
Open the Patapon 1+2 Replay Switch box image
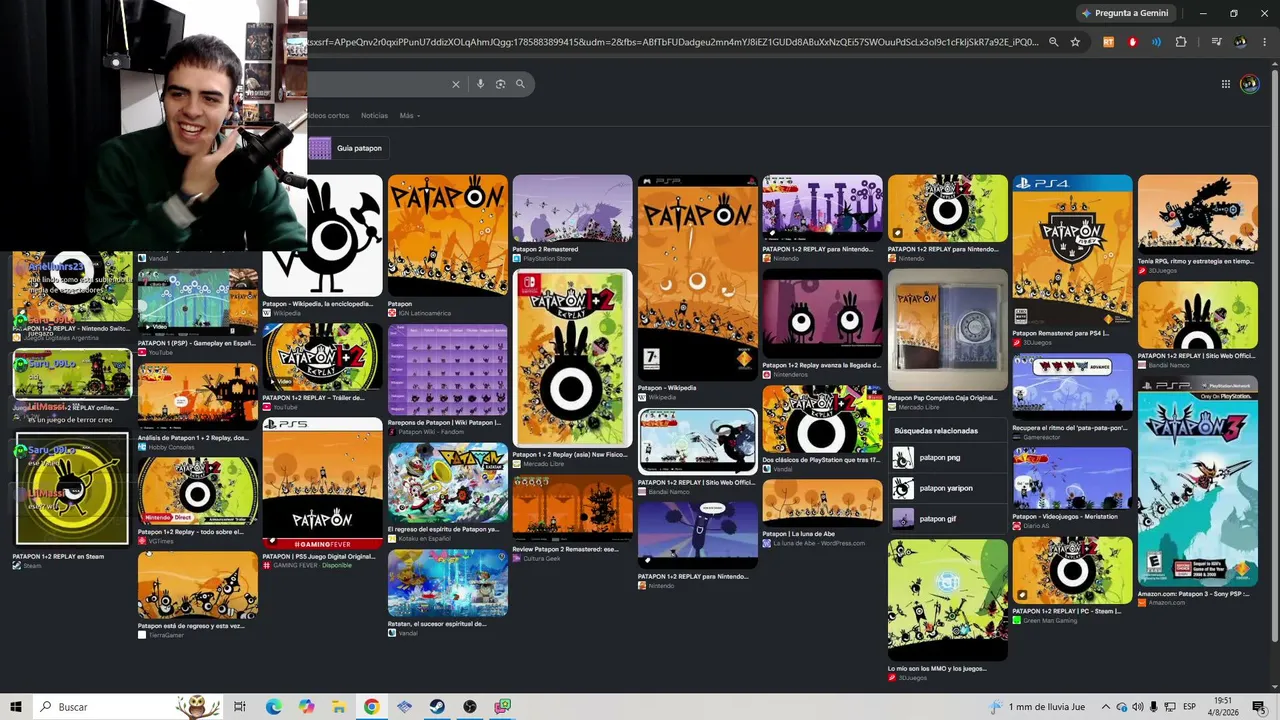572,358
